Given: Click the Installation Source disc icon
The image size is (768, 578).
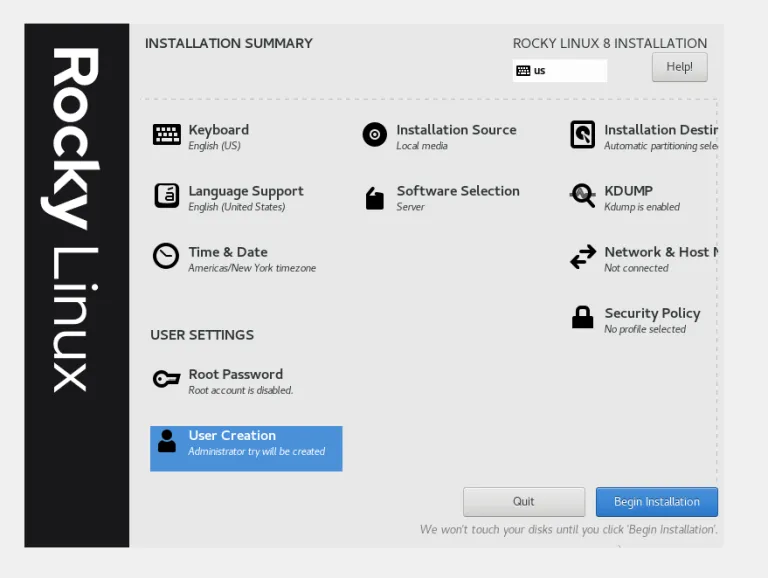Looking at the screenshot, I should coord(375,134).
